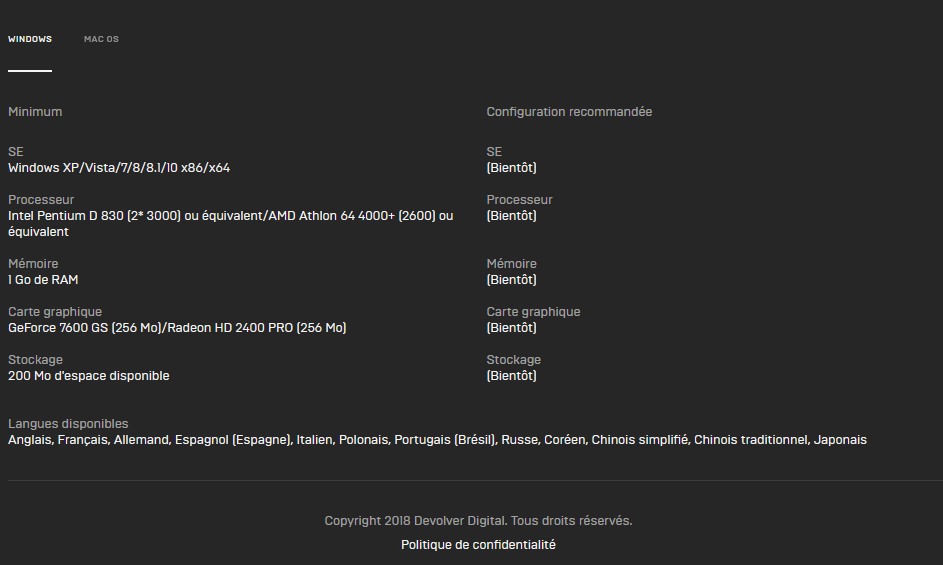943x565 pixels.
Task: Click Bientôt under the recommended Processeur label
Action: pyautogui.click(x=511, y=216)
